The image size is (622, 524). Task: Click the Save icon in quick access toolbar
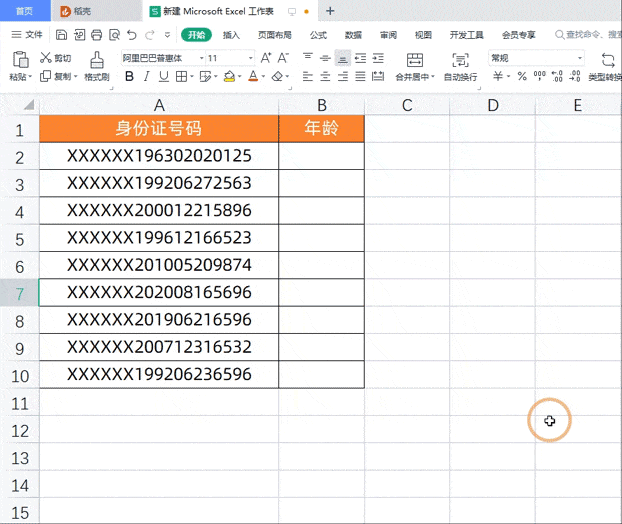pos(62,34)
